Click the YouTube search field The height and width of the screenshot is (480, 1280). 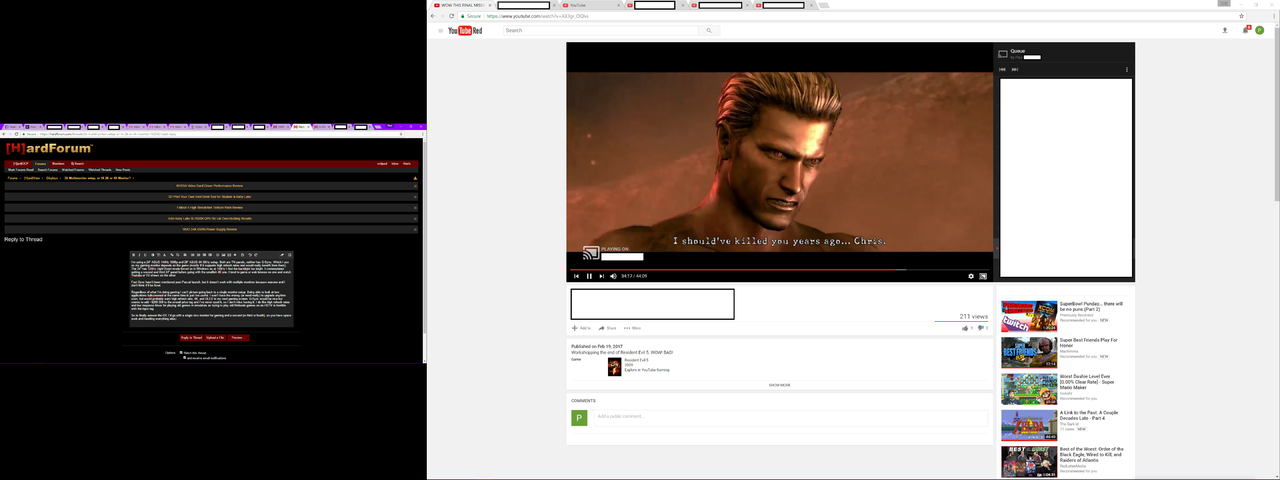pyautogui.click(x=600, y=31)
